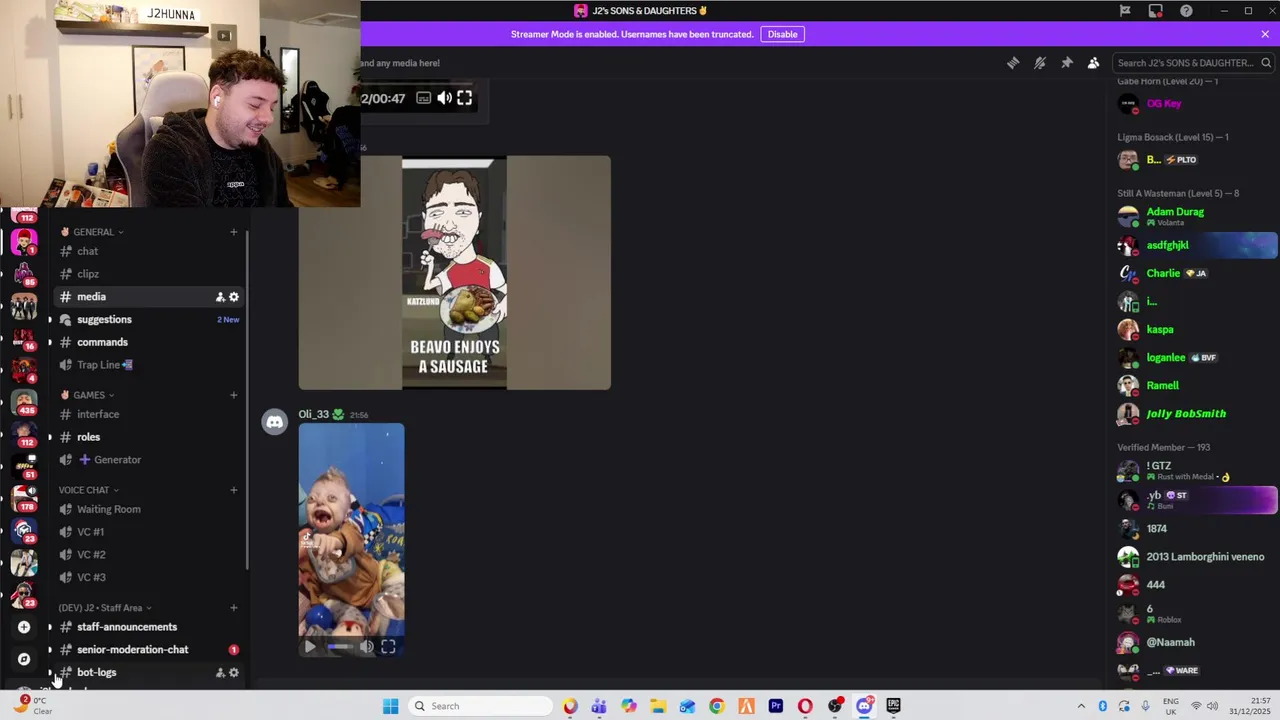Focus the Search J2's SONS & DAUGHTERS field
This screenshot has width=1280, height=720.
pyautogui.click(x=1194, y=63)
